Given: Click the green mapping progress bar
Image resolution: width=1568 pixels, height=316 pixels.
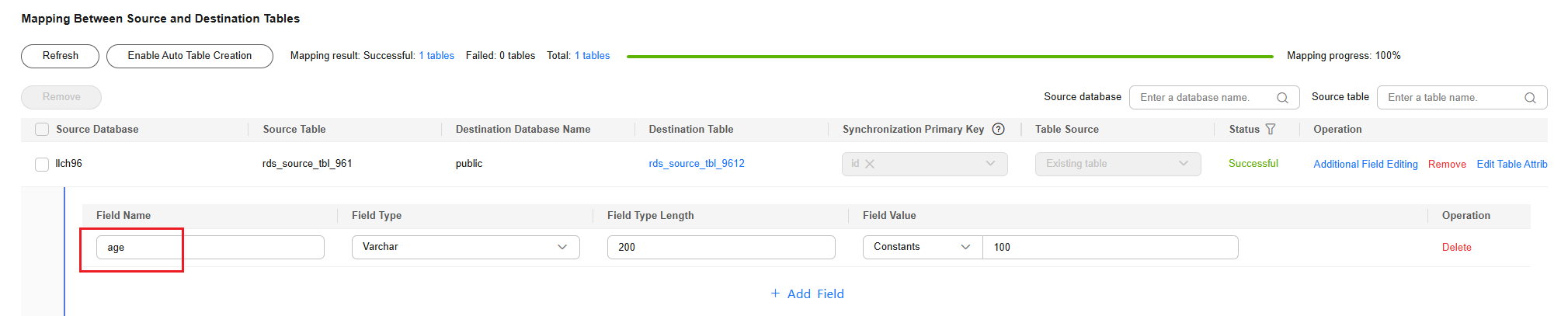Looking at the screenshot, I should click(x=950, y=56).
